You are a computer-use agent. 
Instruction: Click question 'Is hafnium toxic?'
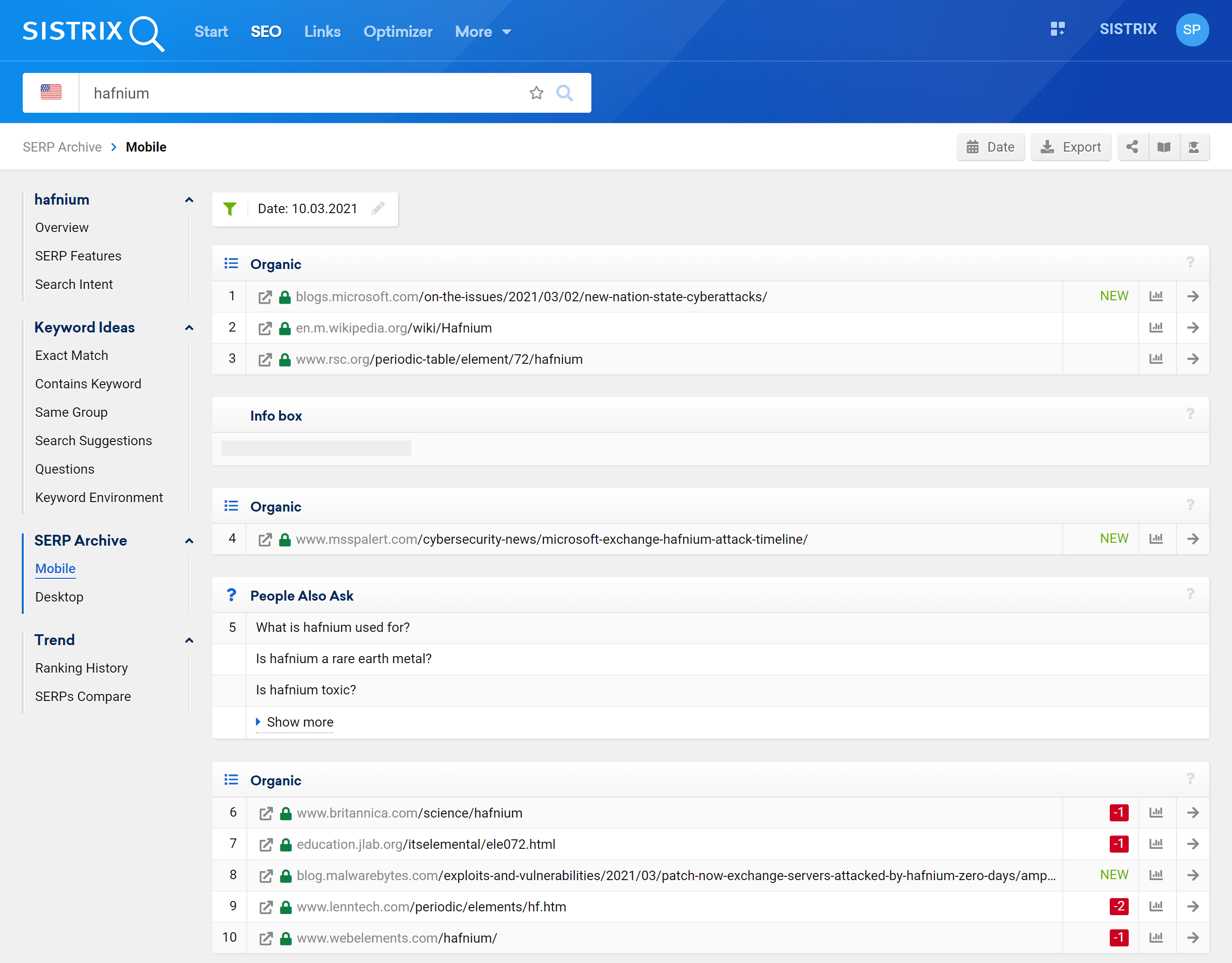pyautogui.click(x=306, y=690)
